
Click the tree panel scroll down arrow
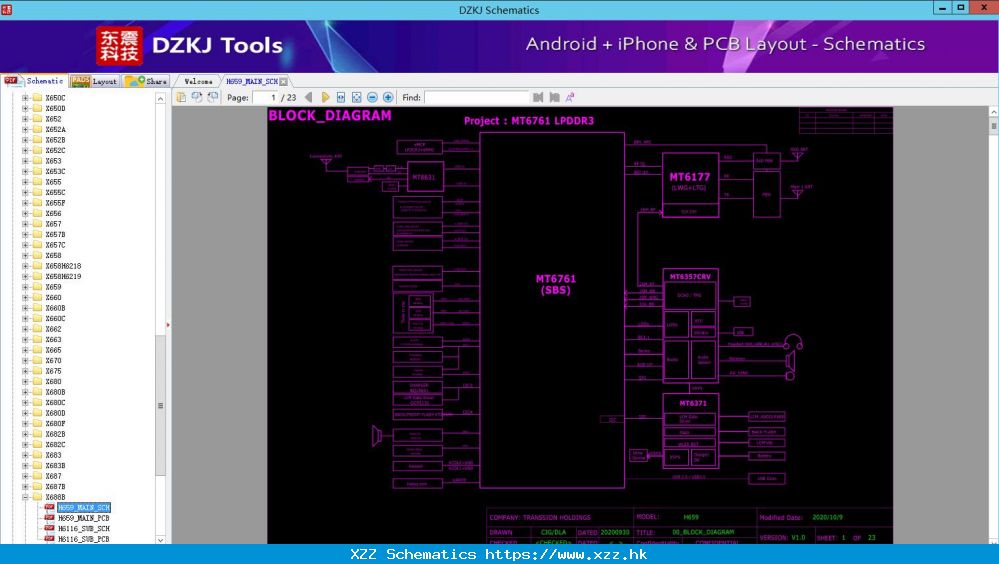tap(161, 539)
